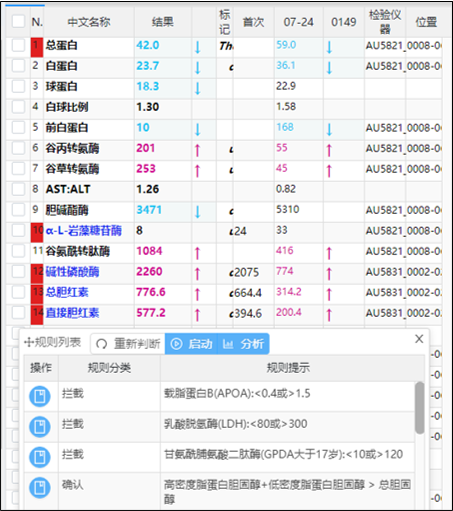Open document icon for GPDA rule
The image size is (453, 511).
coord(40,457)
